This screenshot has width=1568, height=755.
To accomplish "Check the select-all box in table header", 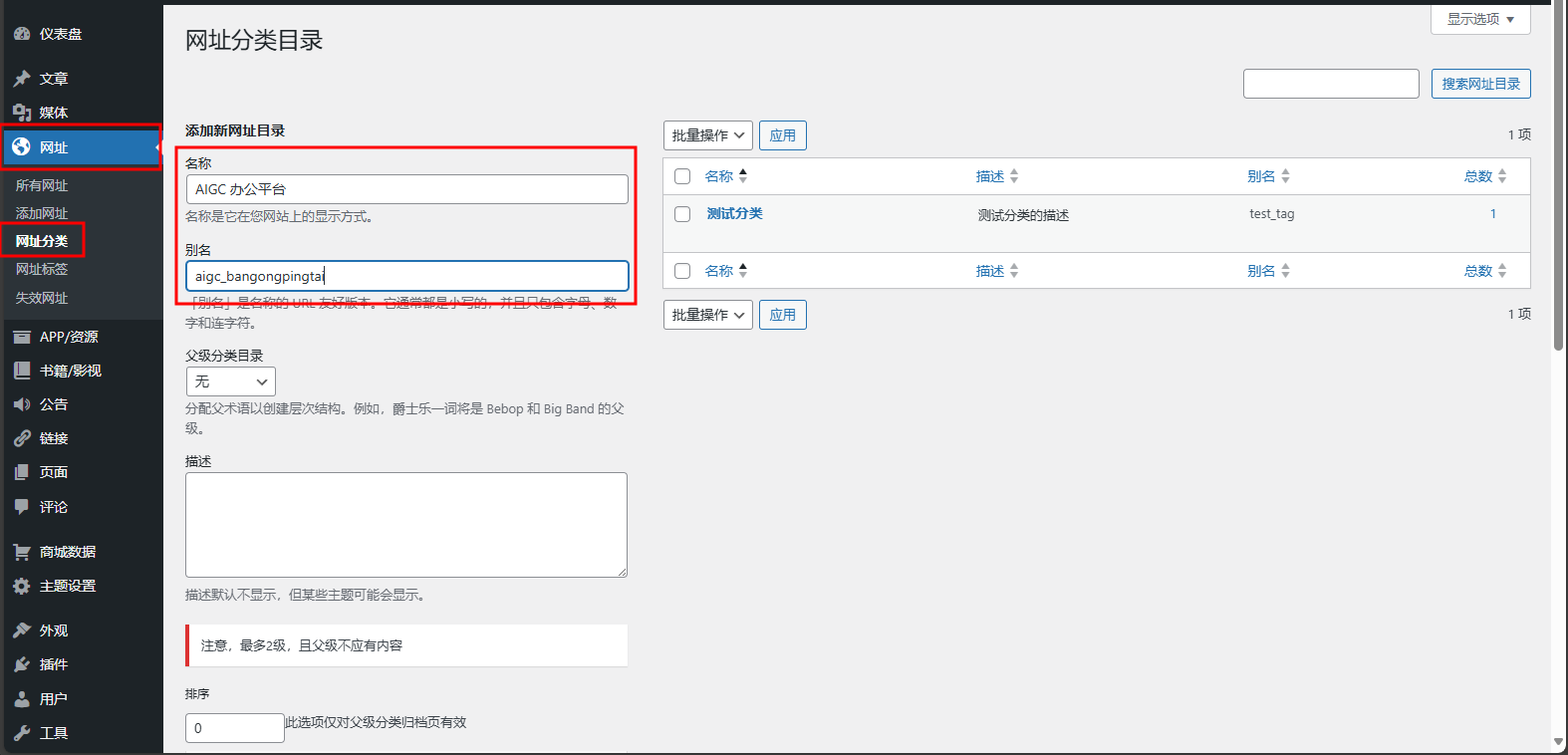I will [x=682, y=176].
